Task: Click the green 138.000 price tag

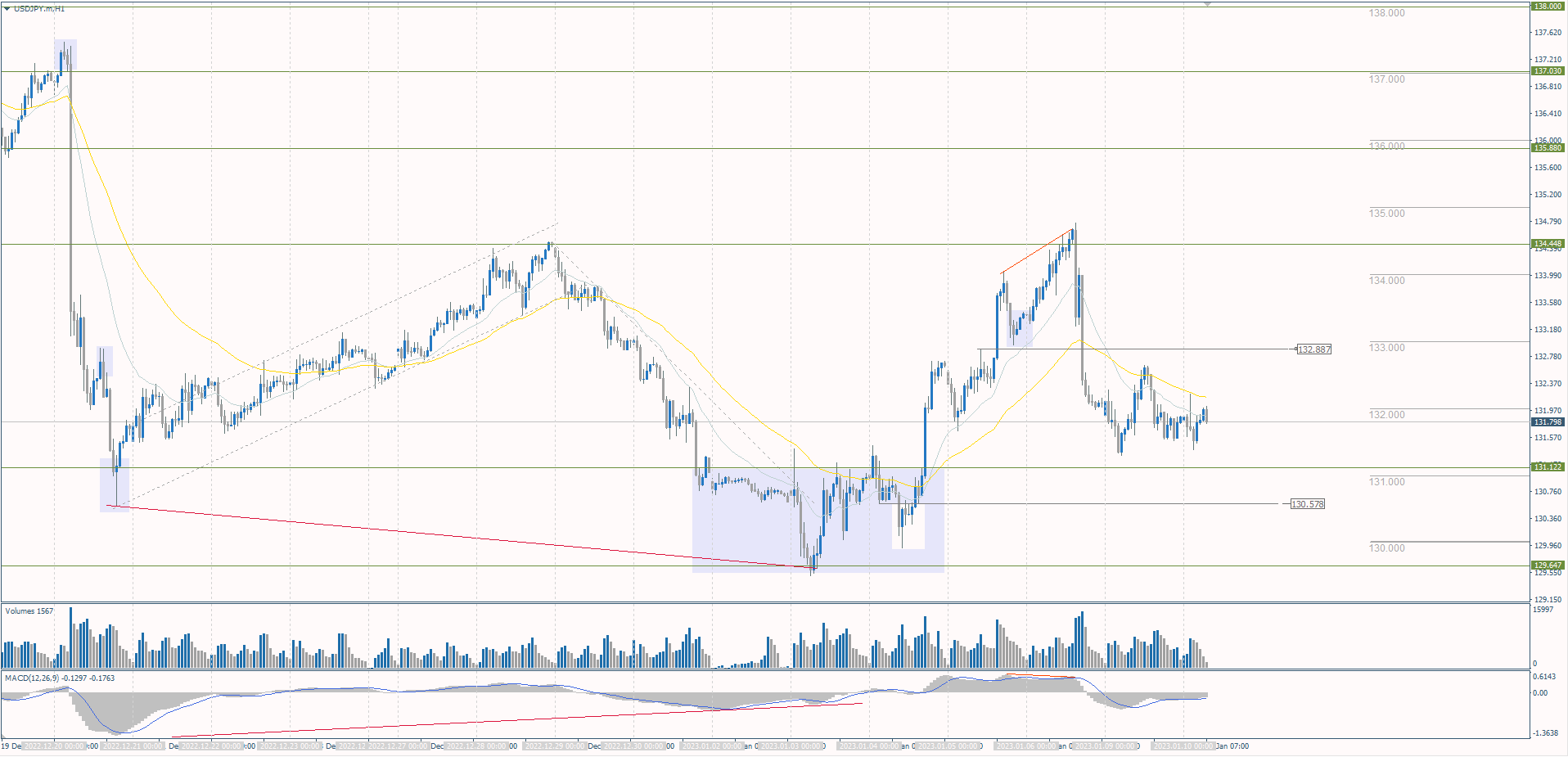Action: [1548, 7]
